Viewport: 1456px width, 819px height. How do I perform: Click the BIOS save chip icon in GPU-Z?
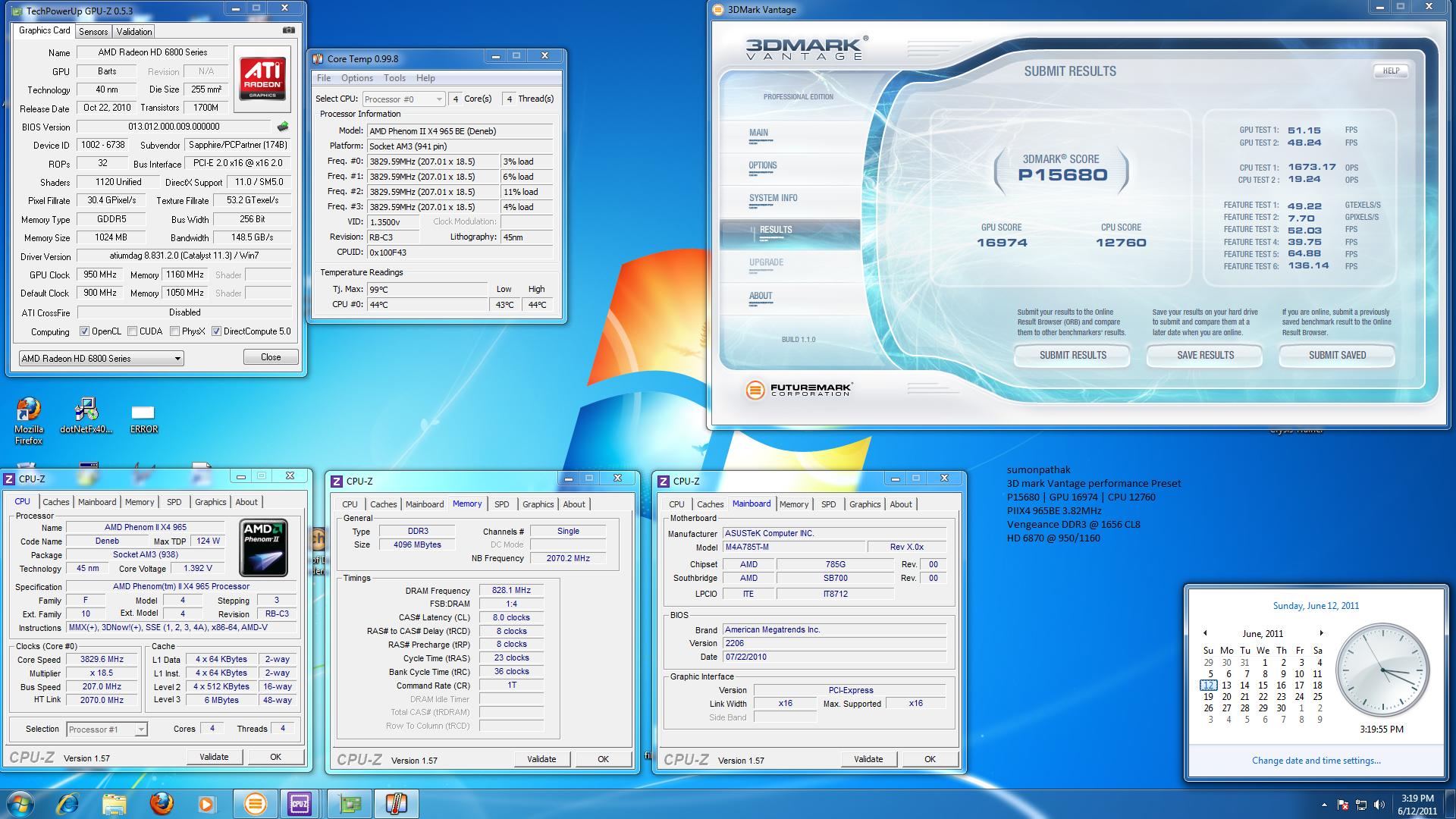tap(282, 127)
